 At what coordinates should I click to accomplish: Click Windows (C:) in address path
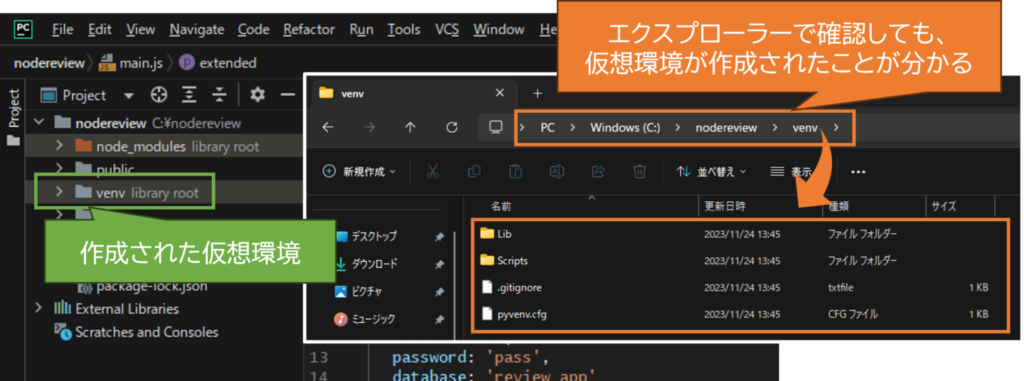tap(625, 127)
